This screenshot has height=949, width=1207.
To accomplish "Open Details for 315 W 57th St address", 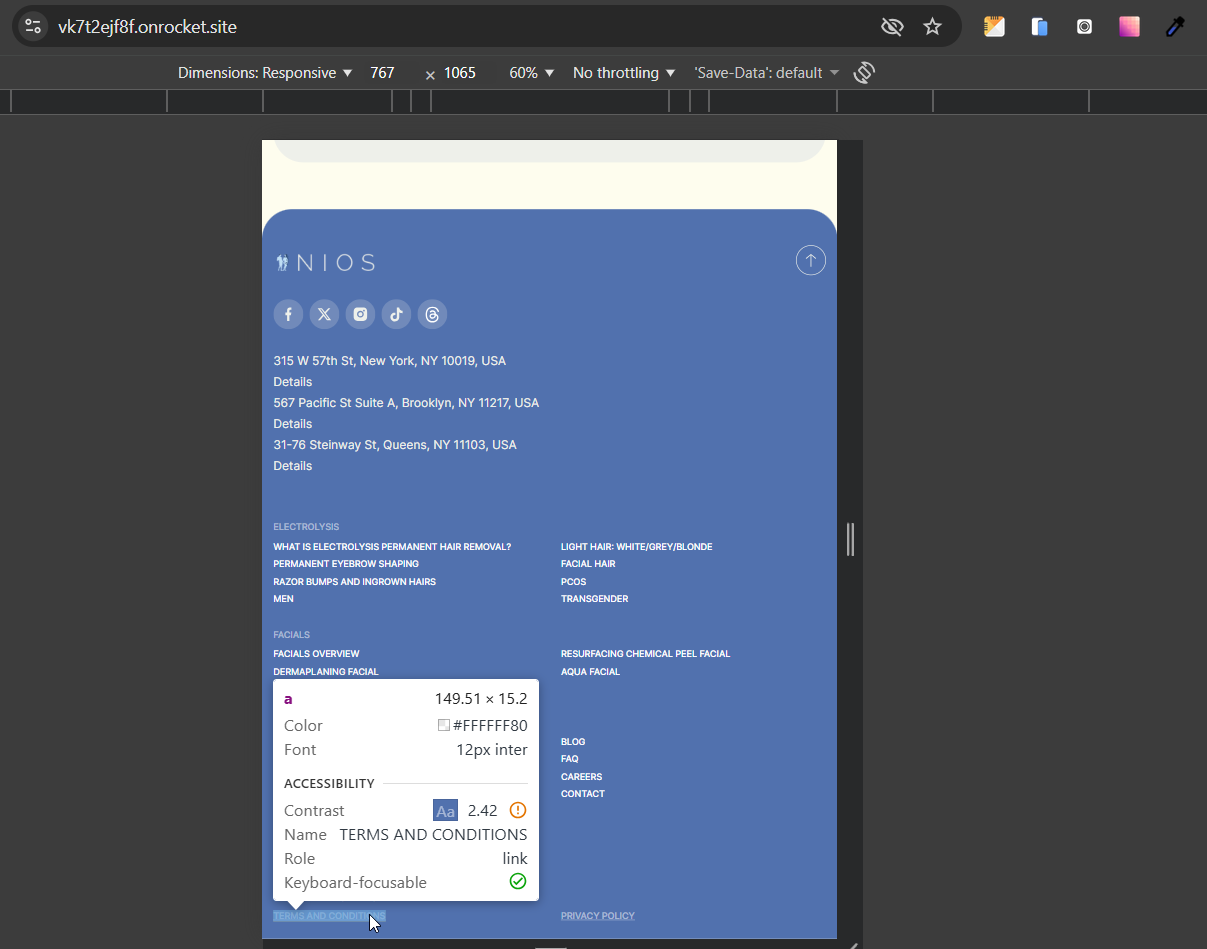I will pyautogui.click(x=293, y=382).
